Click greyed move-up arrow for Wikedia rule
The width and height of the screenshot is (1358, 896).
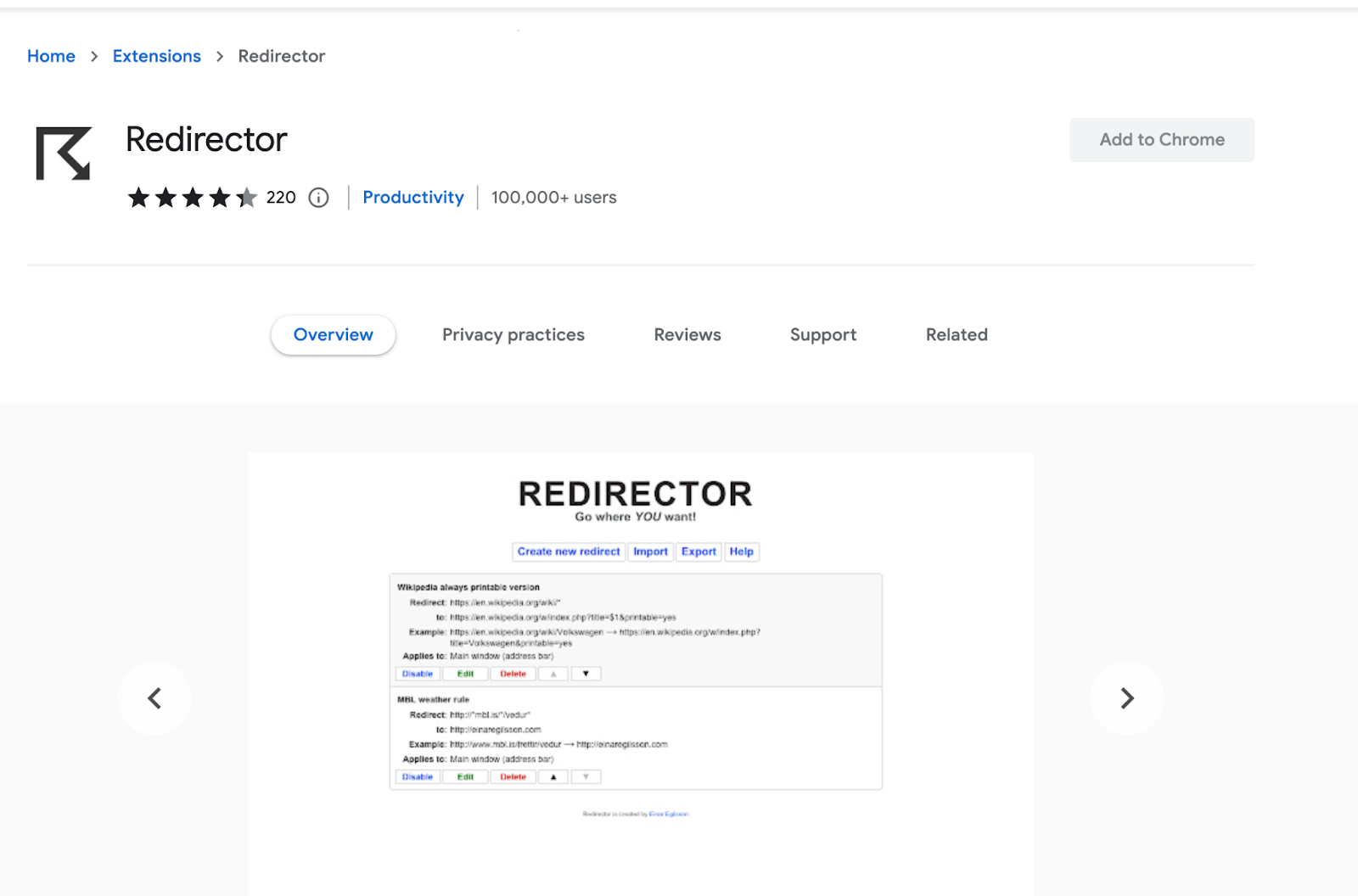[553, 674]
